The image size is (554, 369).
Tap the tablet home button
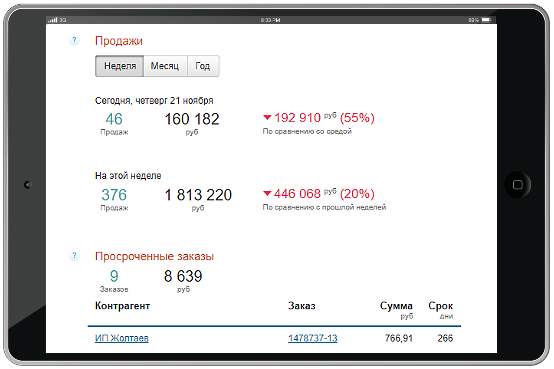(518, 184)
